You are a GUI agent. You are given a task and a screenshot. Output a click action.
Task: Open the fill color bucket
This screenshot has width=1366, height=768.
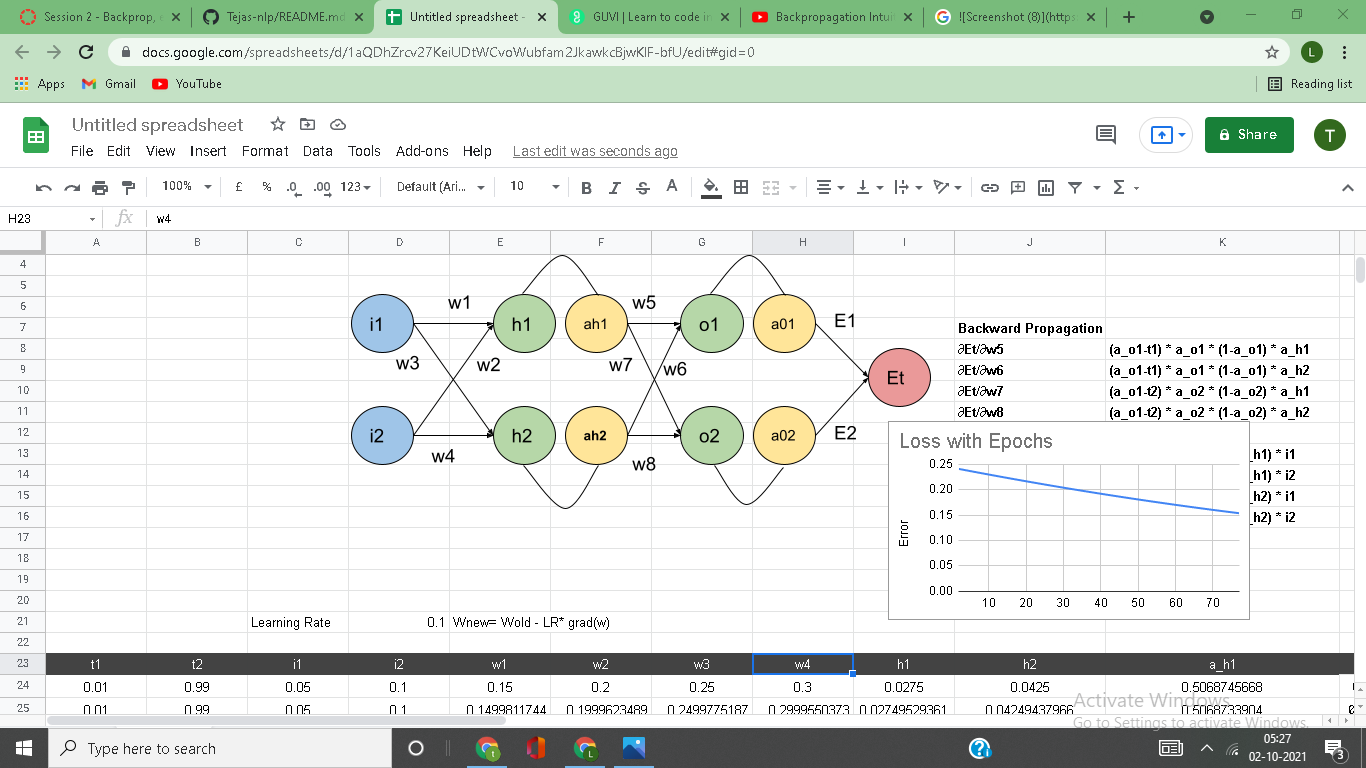tap(711, 187)
